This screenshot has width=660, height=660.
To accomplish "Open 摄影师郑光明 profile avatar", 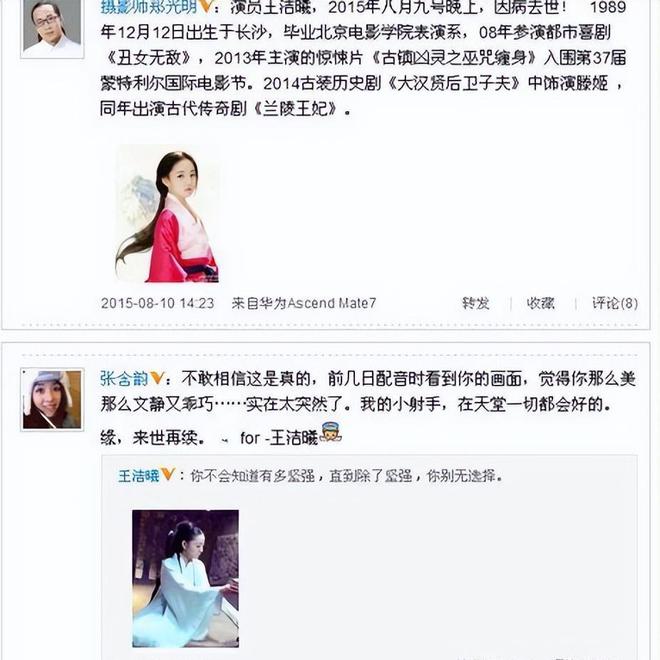I will pos(52,28).
